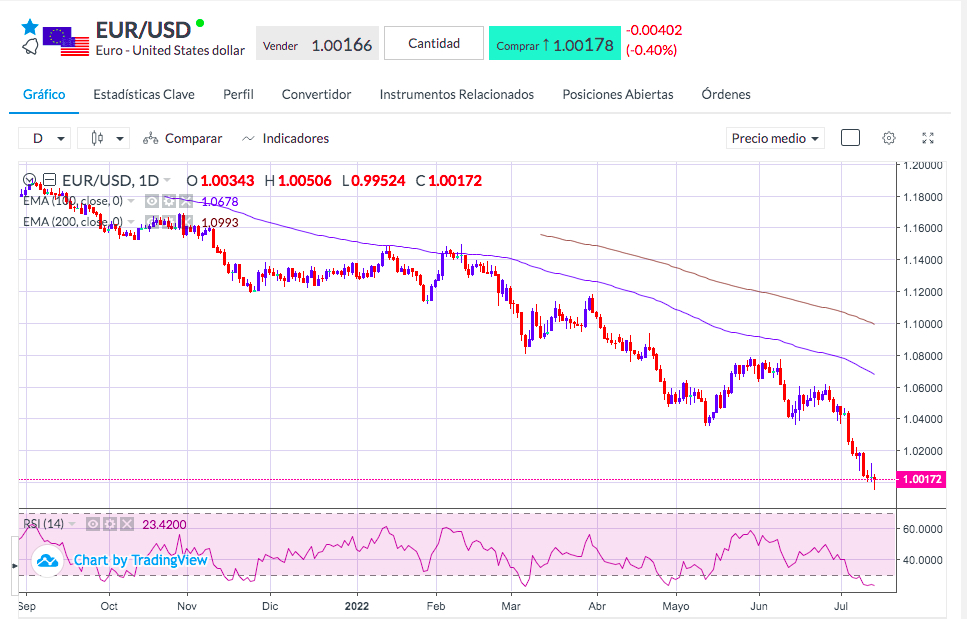The image size is (967, 619).
Task: Click the low price 0.99524
Action: point(378,181)
